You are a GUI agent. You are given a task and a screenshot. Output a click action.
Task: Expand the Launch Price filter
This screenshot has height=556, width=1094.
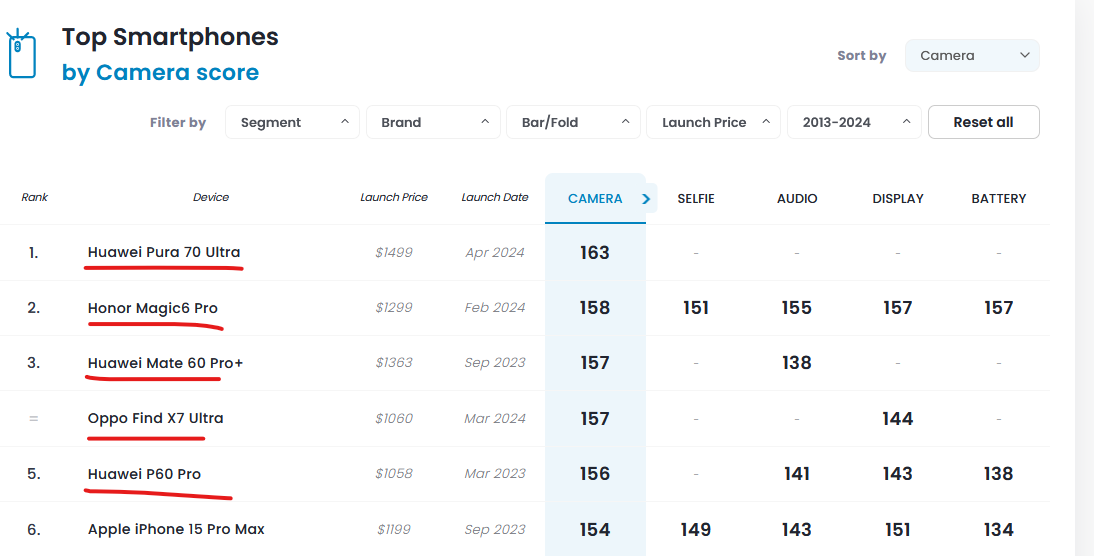click(714, 122)
